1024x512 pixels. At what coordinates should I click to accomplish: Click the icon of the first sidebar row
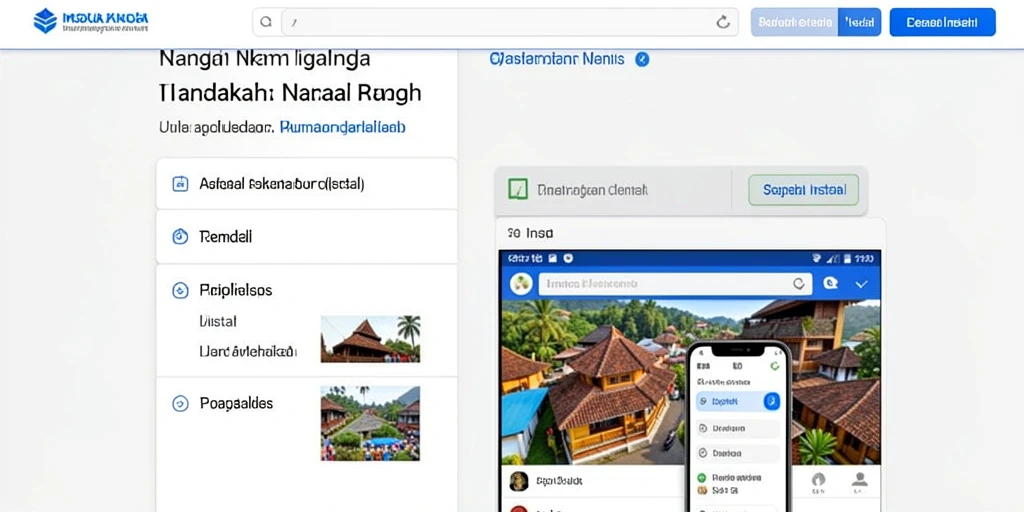180,184
